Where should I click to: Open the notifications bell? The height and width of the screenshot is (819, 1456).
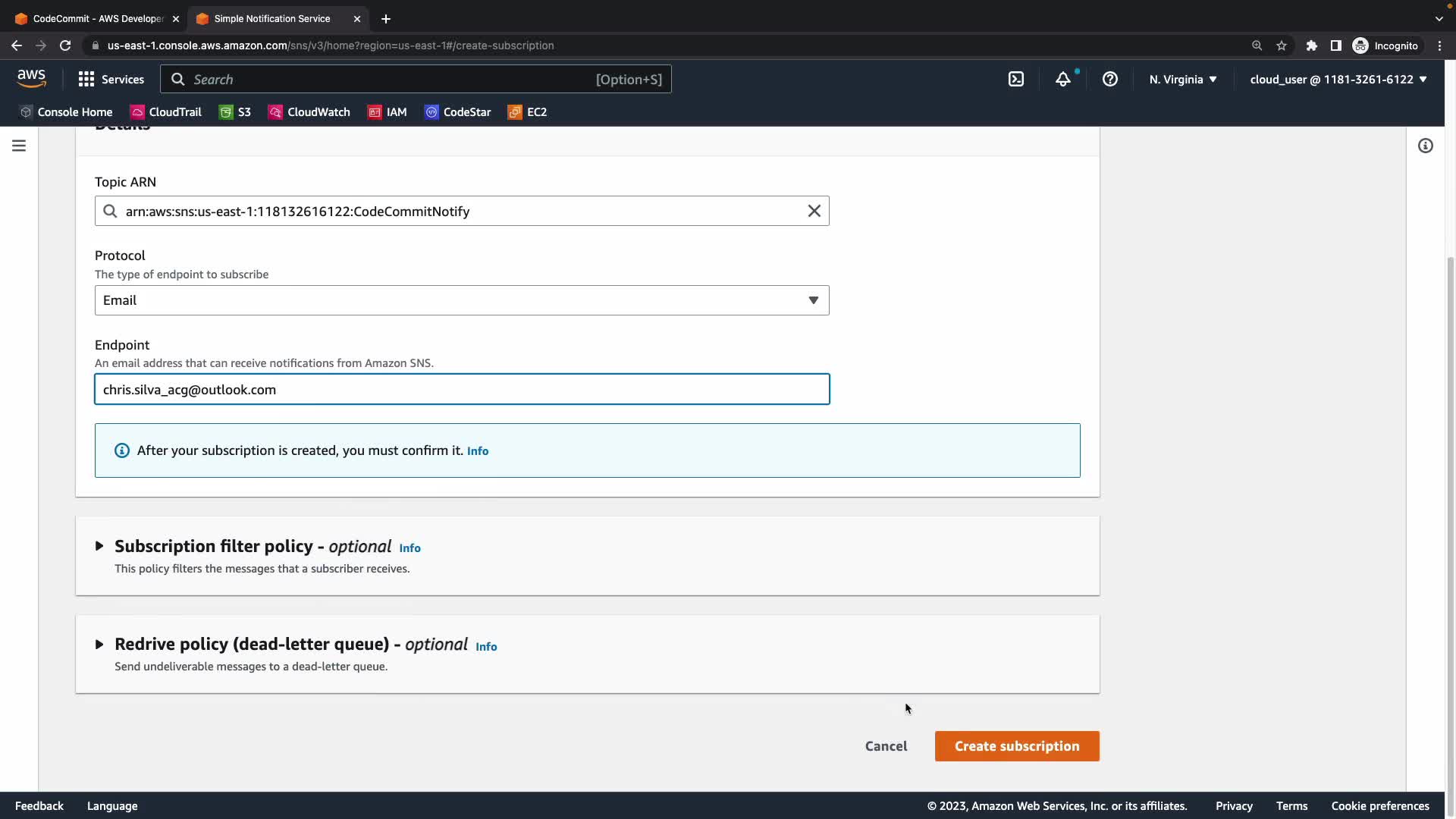pos(1063,79)
